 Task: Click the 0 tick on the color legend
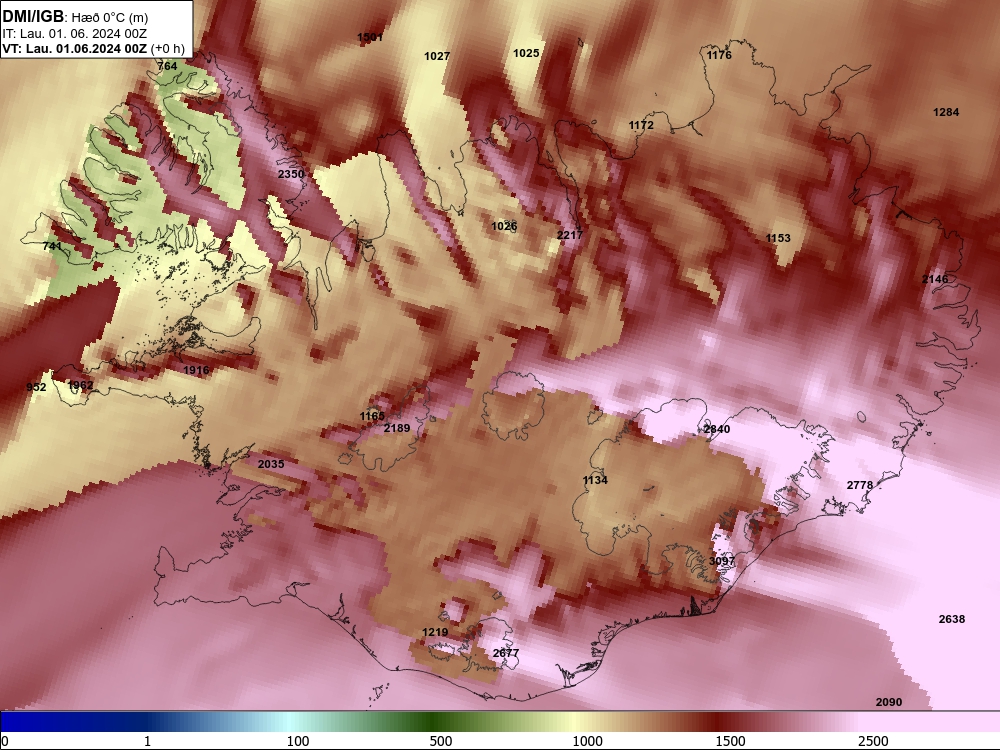pyautogui.click(x=5, y=741)
